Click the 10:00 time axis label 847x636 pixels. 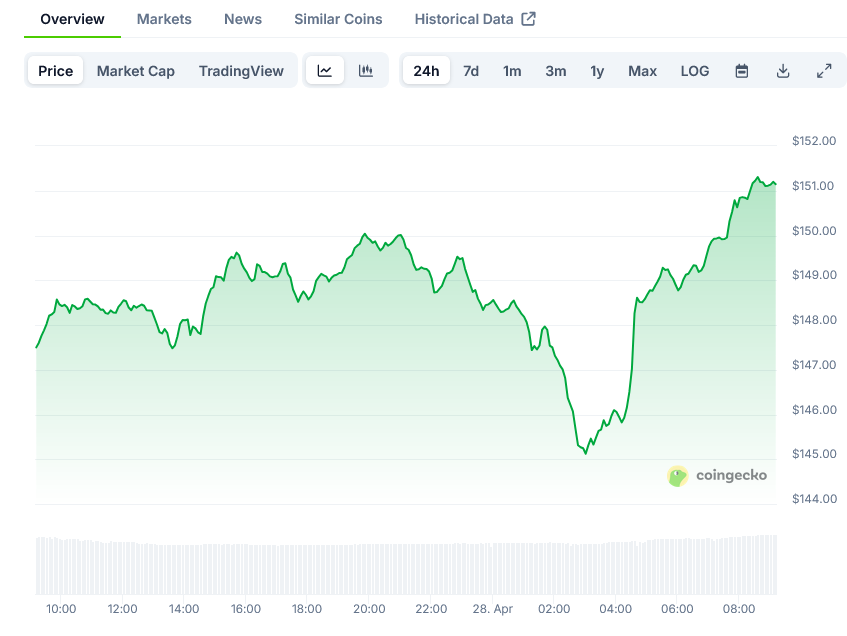point(61,609)
